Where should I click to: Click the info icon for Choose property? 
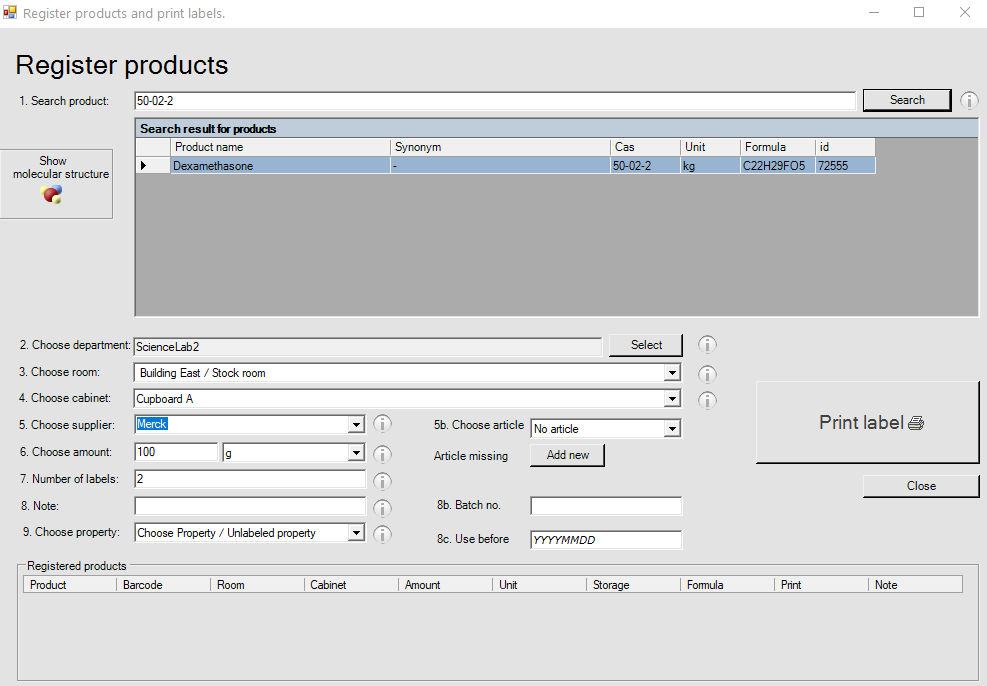pyautogui.click(x=382, y=534)
